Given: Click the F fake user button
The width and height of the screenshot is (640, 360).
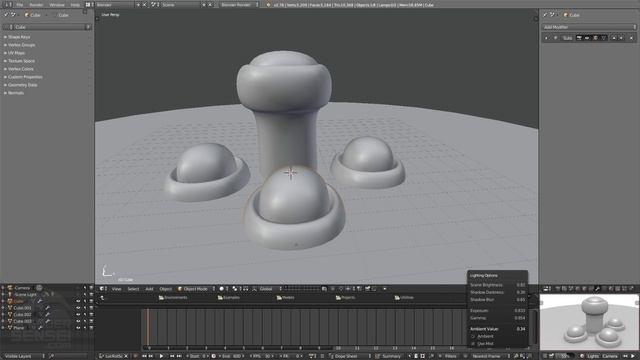Looking at the screenshot, I should coord(88,27).
